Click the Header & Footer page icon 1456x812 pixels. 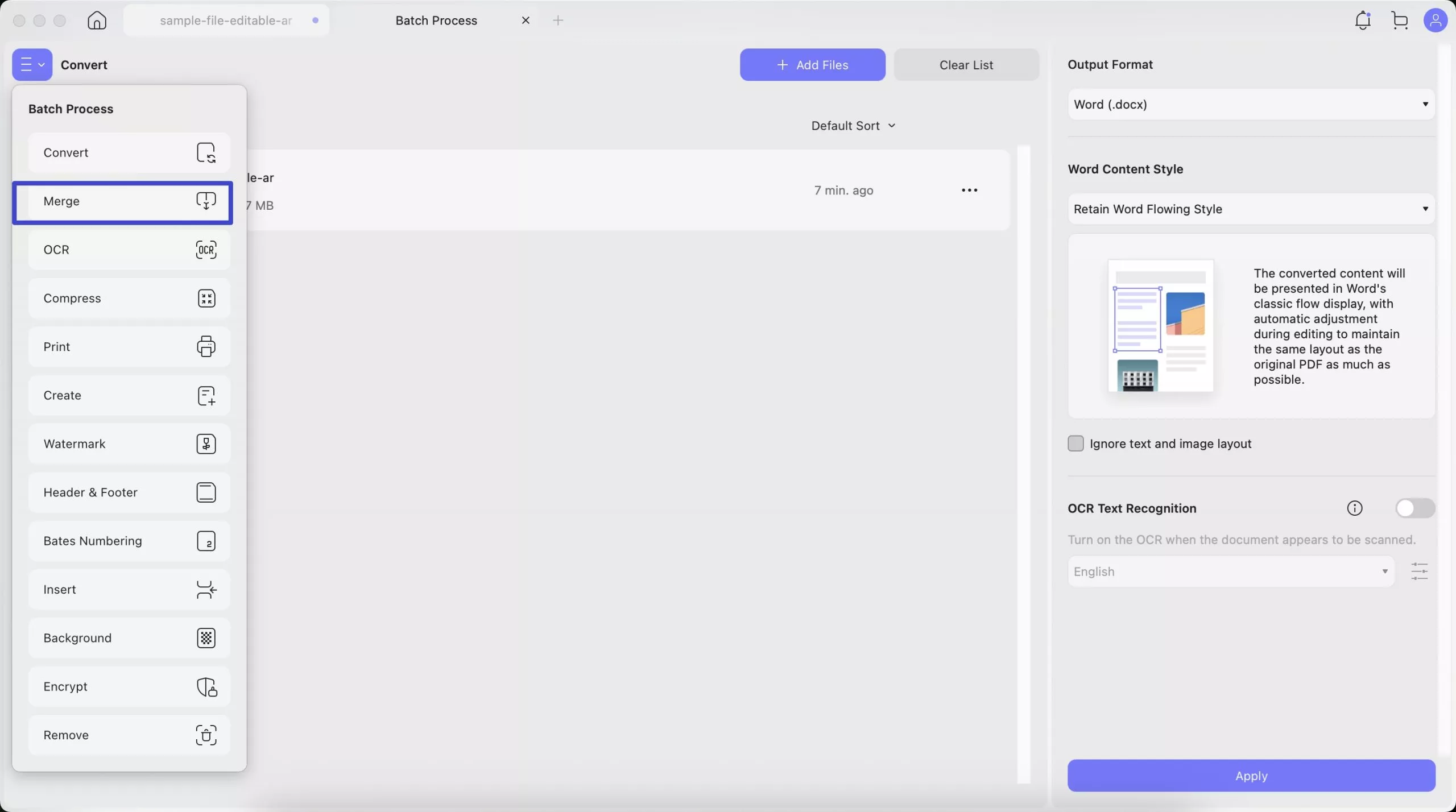206,492
